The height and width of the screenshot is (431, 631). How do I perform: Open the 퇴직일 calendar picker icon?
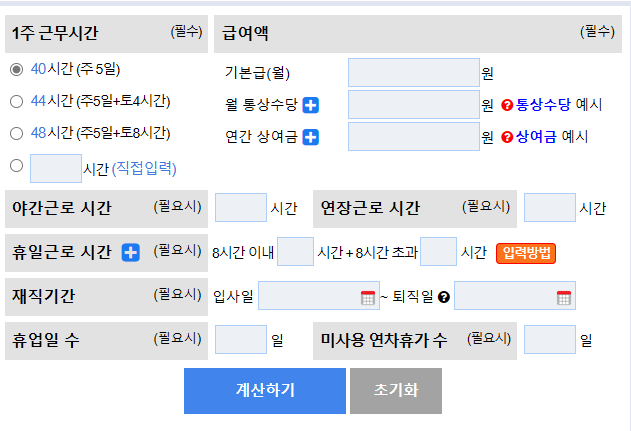pyautogui.click(x=564, y=297)
